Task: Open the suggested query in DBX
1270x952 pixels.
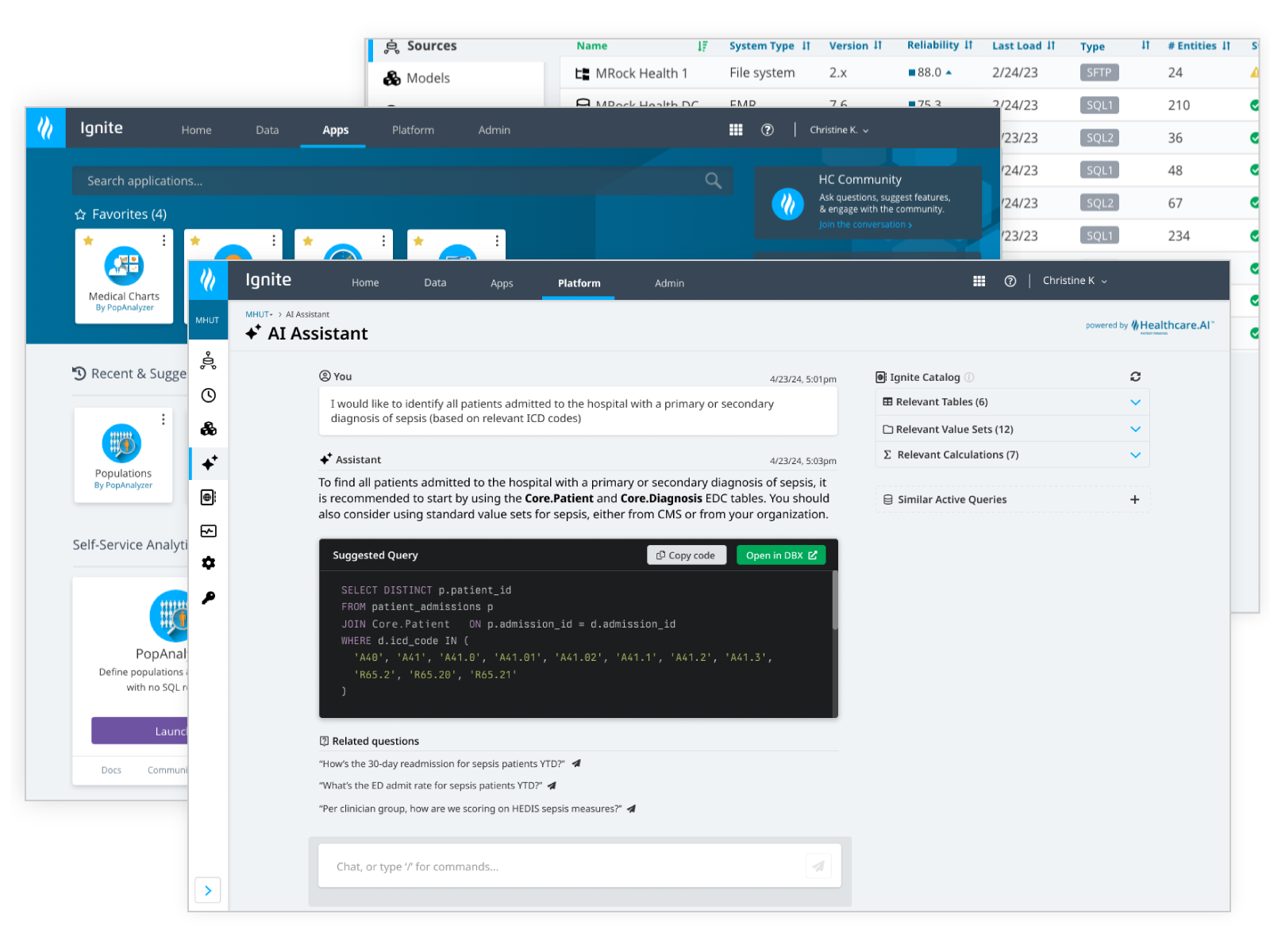Action: (781, 555)
